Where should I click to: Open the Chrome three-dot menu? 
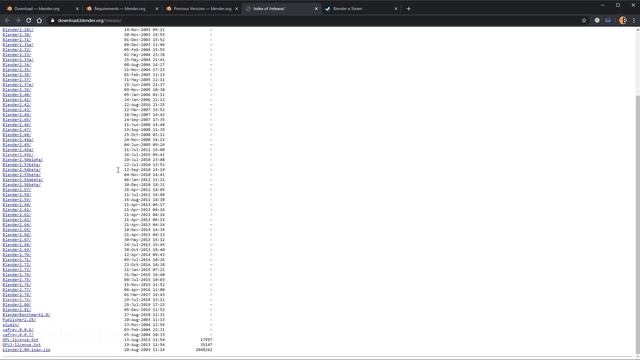click(634, 20)
